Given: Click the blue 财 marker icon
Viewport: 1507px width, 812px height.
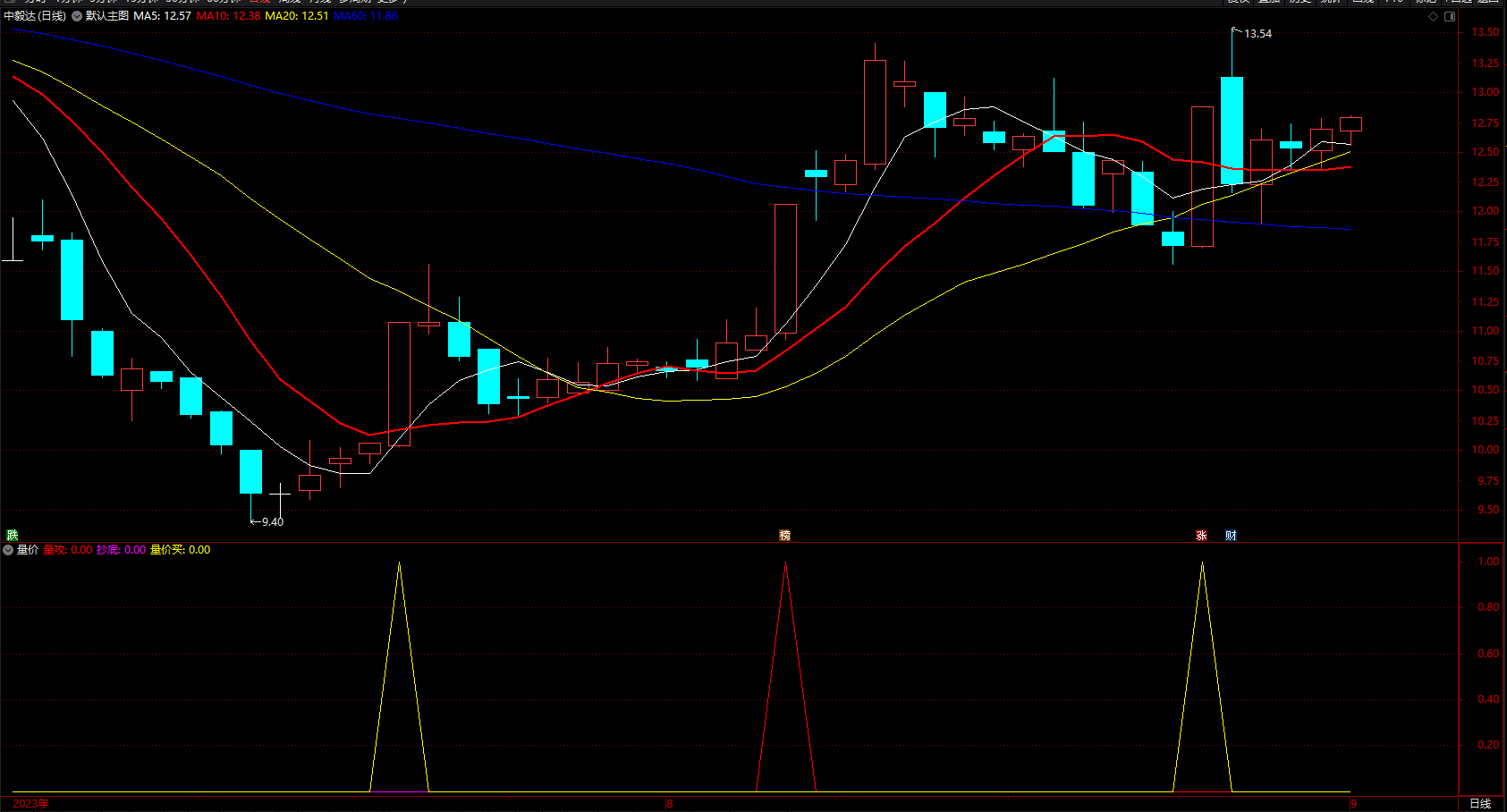Looking at the screenshot, I should [1232, 535].
